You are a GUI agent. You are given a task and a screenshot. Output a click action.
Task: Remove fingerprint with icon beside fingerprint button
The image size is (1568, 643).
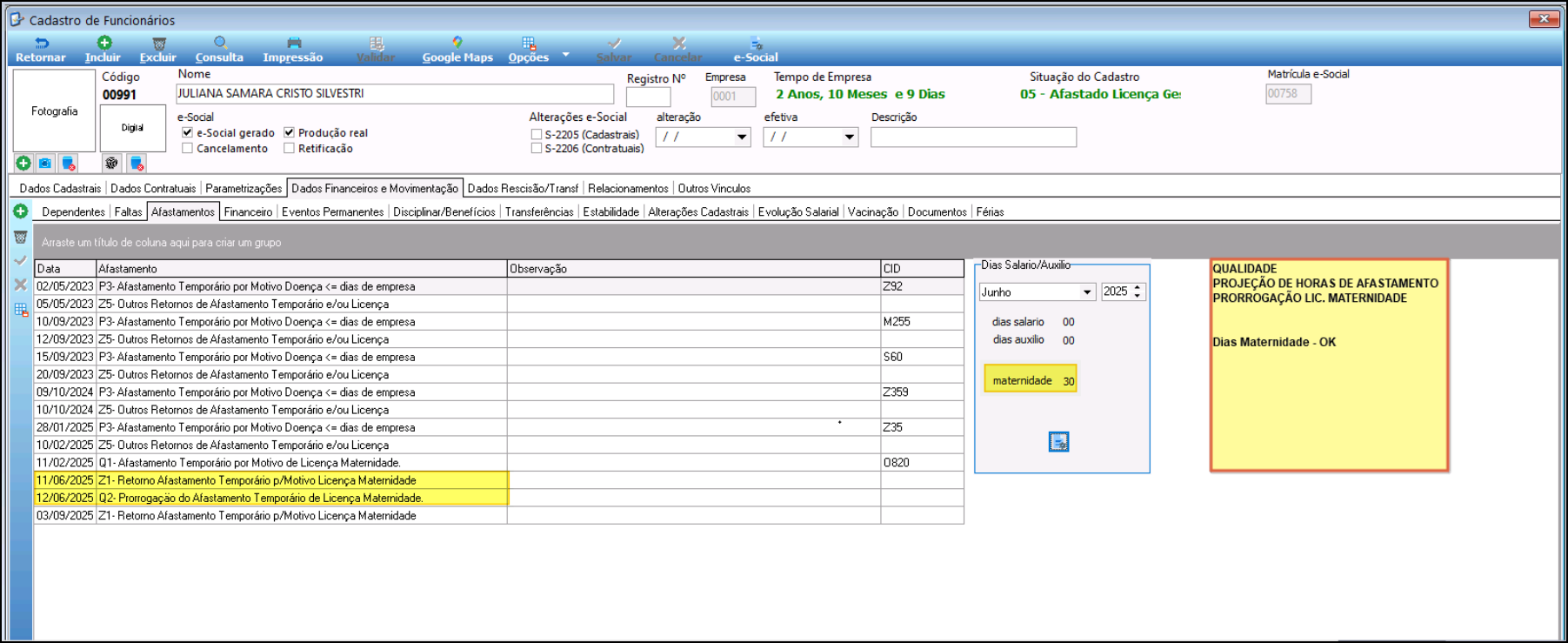coord(137,163)
